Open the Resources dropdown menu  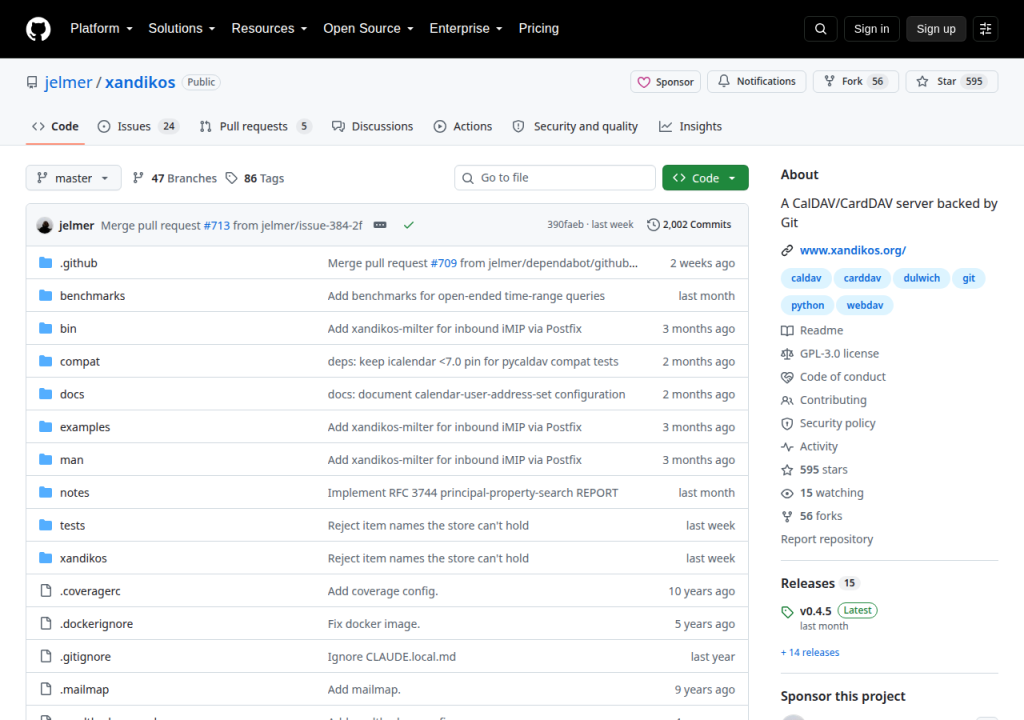click(x=269, y=29)
